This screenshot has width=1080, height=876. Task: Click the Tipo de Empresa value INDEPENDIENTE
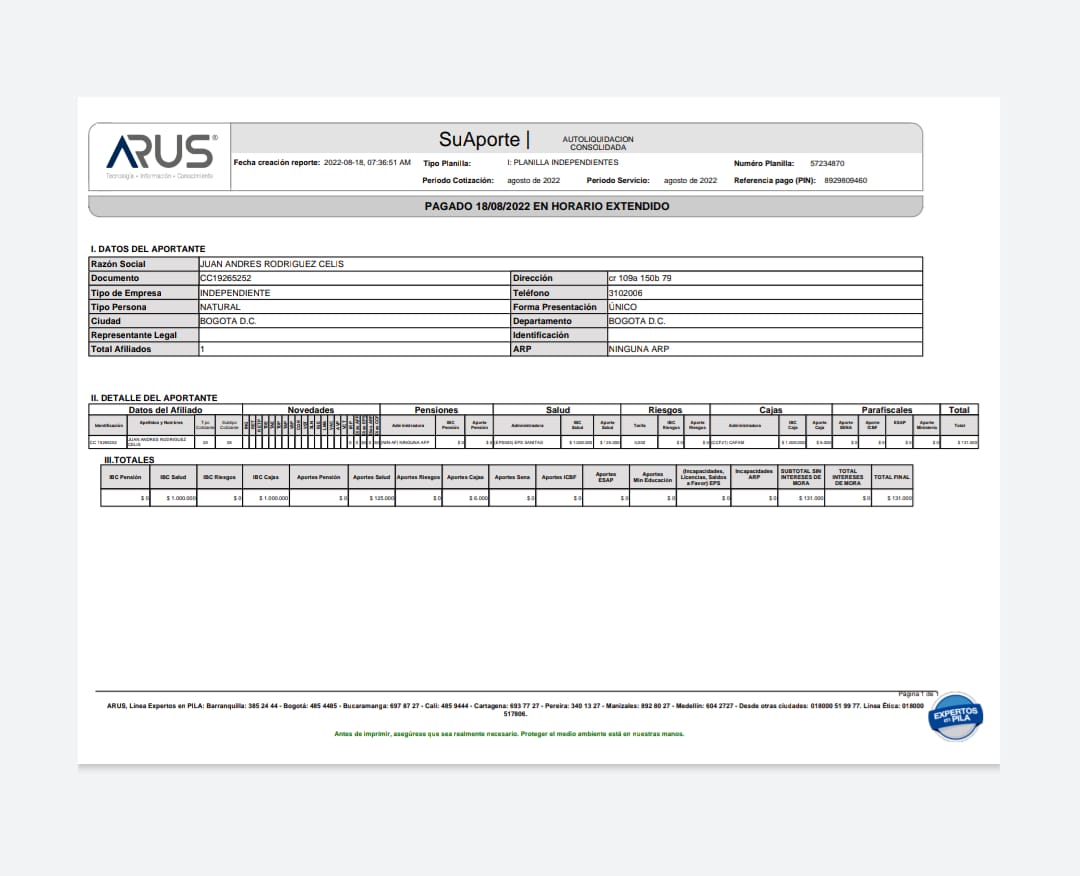point(235,293)
